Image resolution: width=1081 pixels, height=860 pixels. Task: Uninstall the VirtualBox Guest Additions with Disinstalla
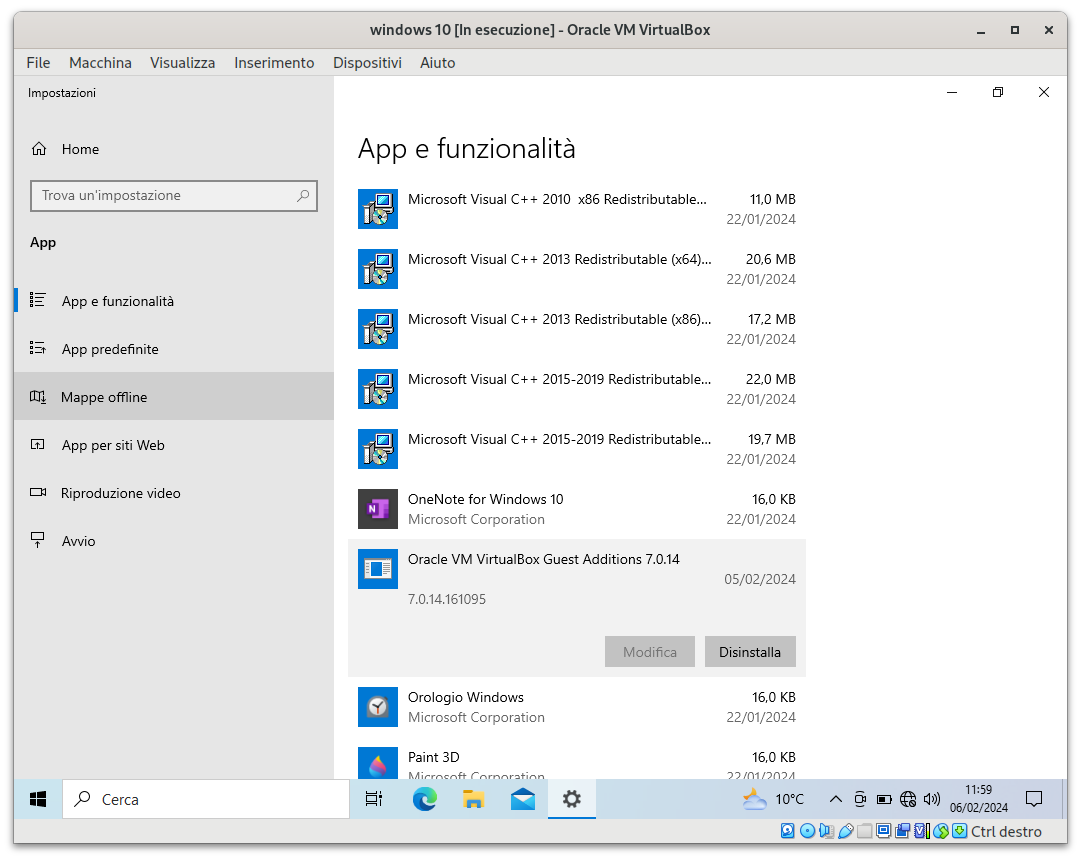pos(750,652)
